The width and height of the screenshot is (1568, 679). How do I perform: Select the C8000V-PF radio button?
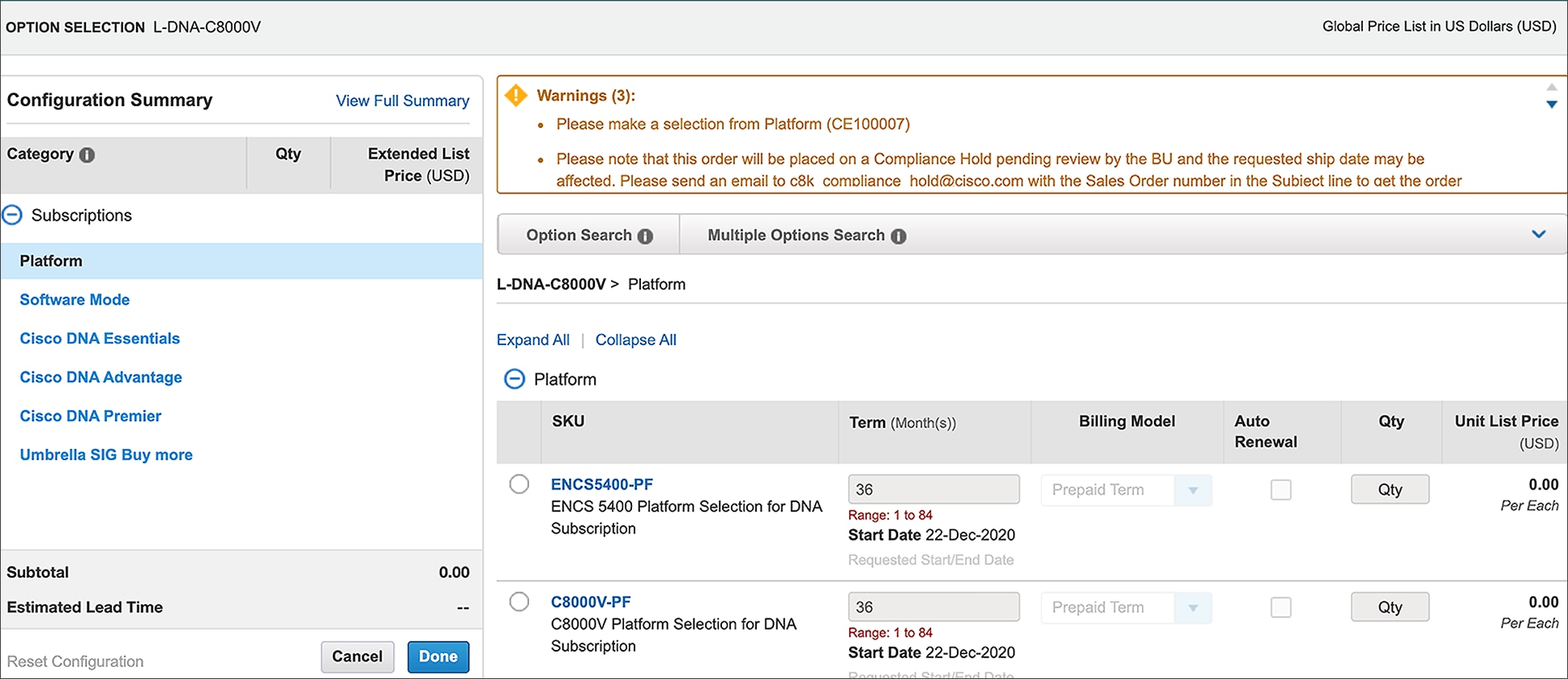[x=519, y=601]
